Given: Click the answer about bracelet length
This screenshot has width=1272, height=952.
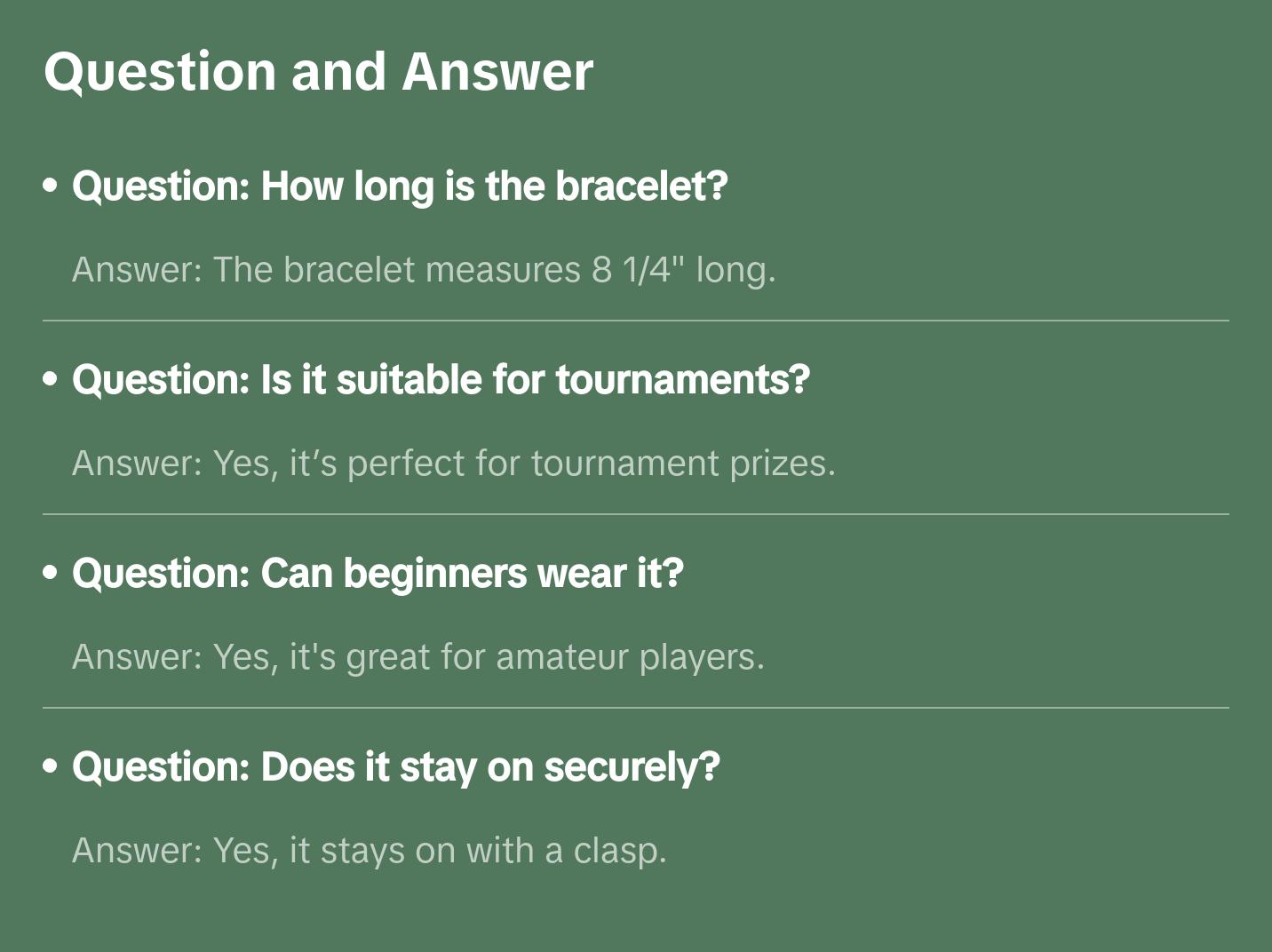Looking at the screenshot, I should point(424,270).
